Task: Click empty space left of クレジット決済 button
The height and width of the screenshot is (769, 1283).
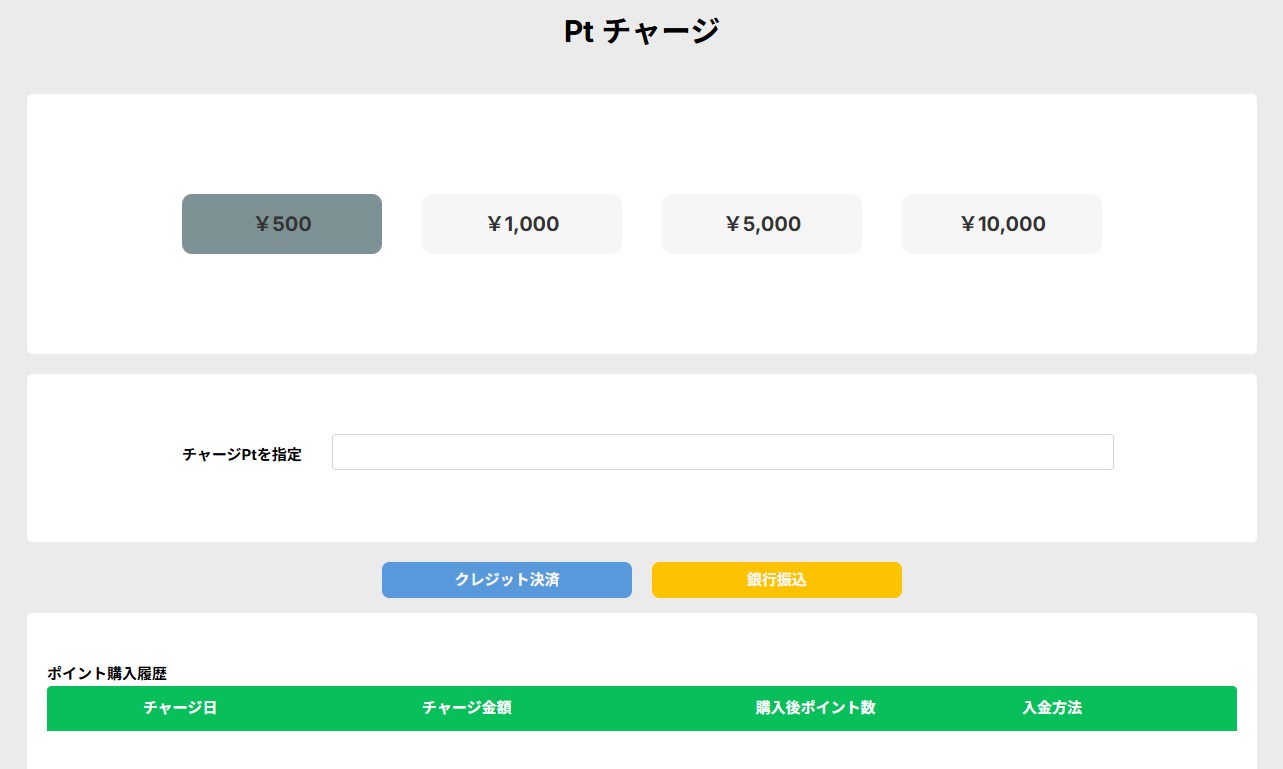Action: click(x=200, y=580)
